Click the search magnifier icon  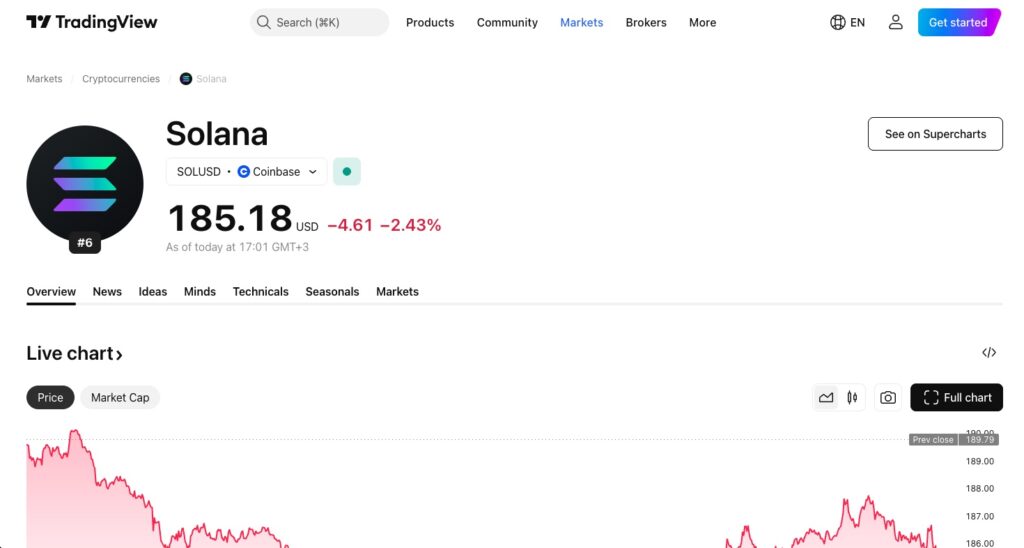[263, 22]
